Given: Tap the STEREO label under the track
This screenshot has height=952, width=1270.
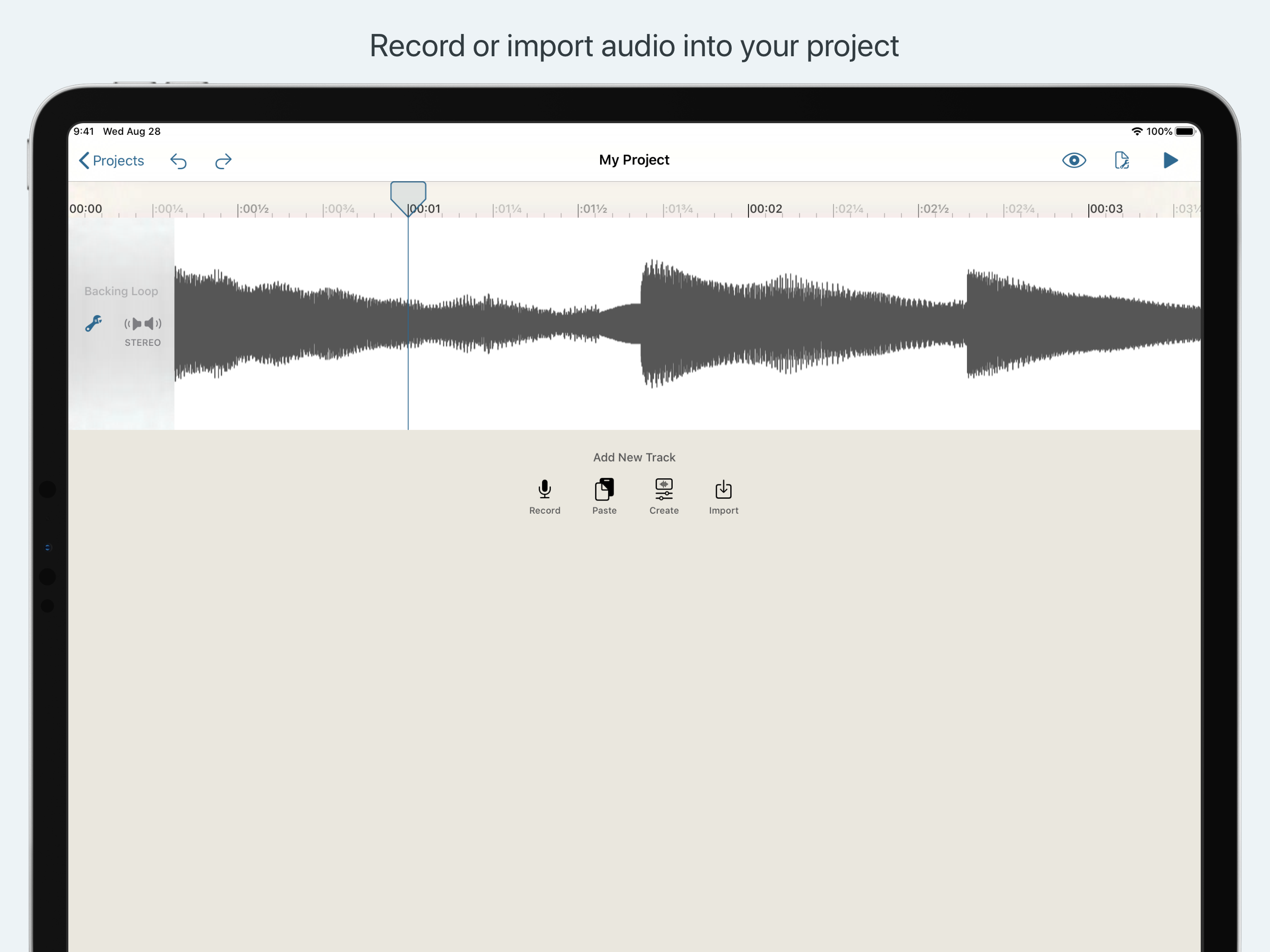Looking at the screenshot, I should pos(143,343).
